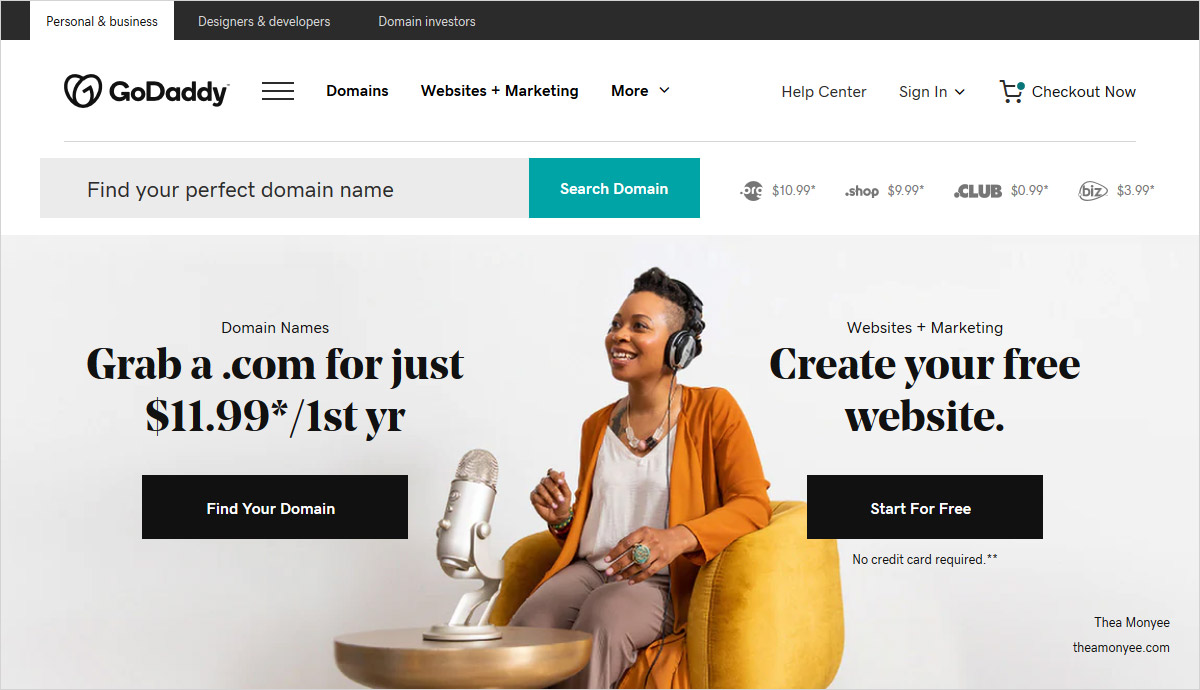Image resolution: width=1200 pixels, height=690 pixels.
Task: Expand the Sign In dropdown
Action: [x=932, y=92]
